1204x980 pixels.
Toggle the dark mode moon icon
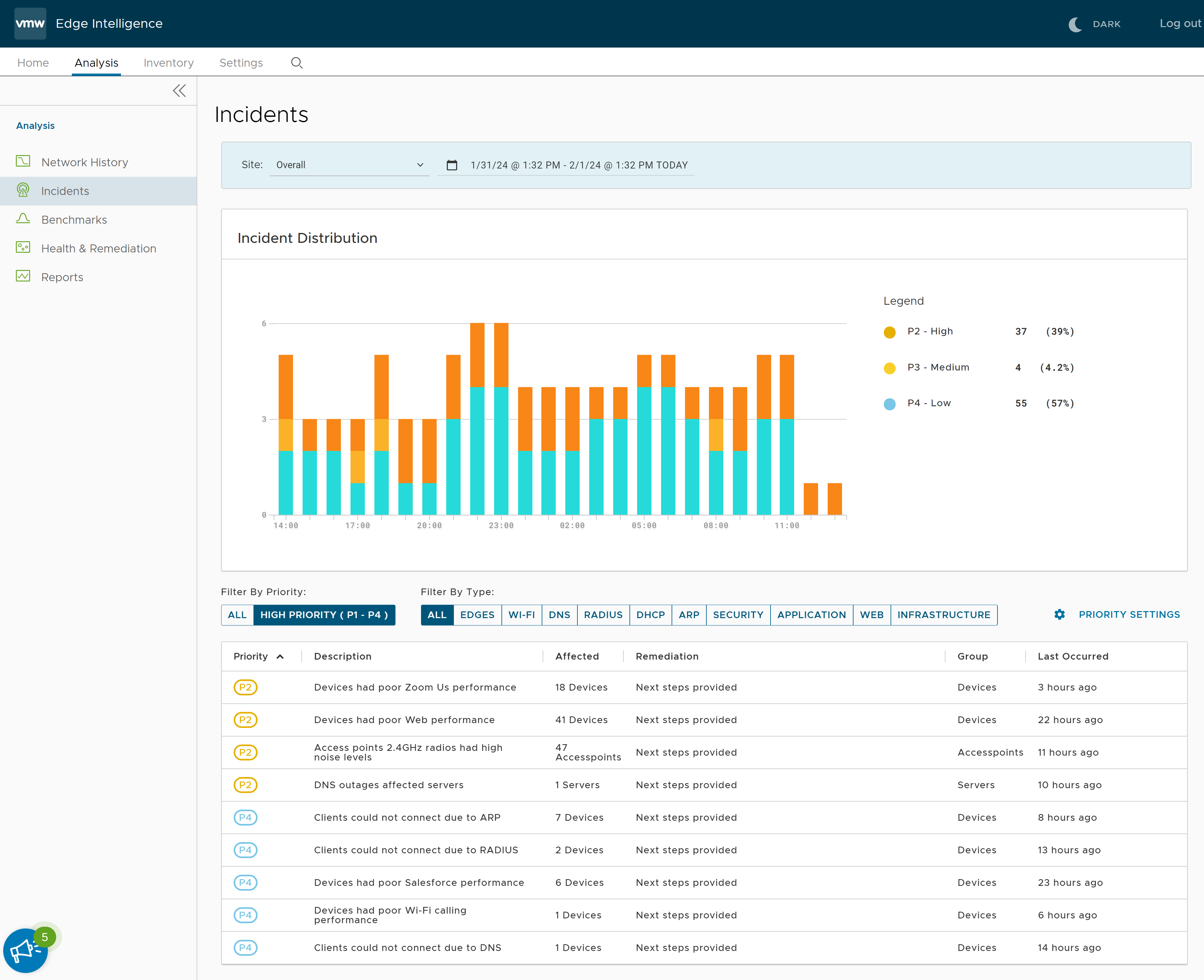1075,24
